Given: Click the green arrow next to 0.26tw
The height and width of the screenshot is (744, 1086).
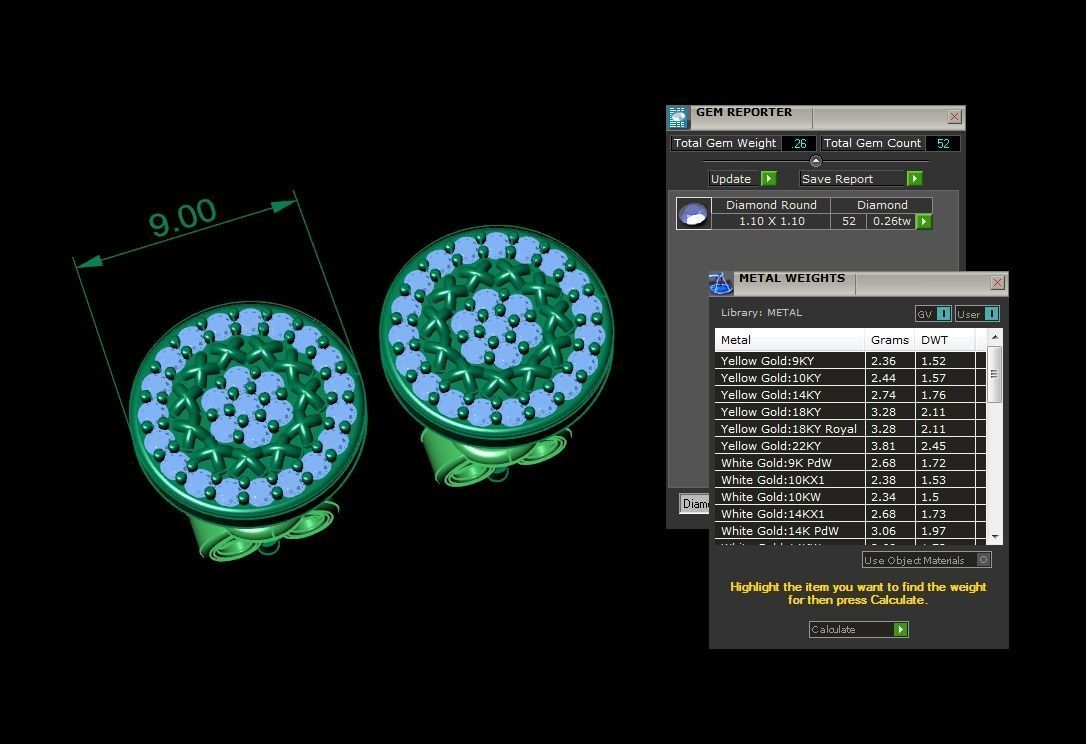Looking at the screenshot, I should 924,222.
